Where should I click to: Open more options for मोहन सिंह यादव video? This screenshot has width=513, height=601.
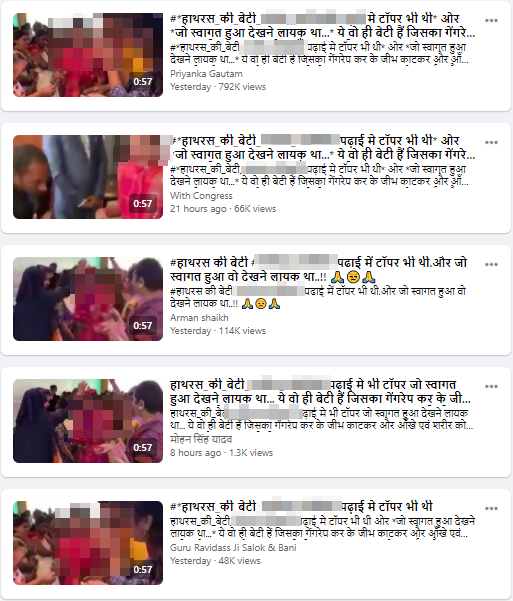(491, 386)
